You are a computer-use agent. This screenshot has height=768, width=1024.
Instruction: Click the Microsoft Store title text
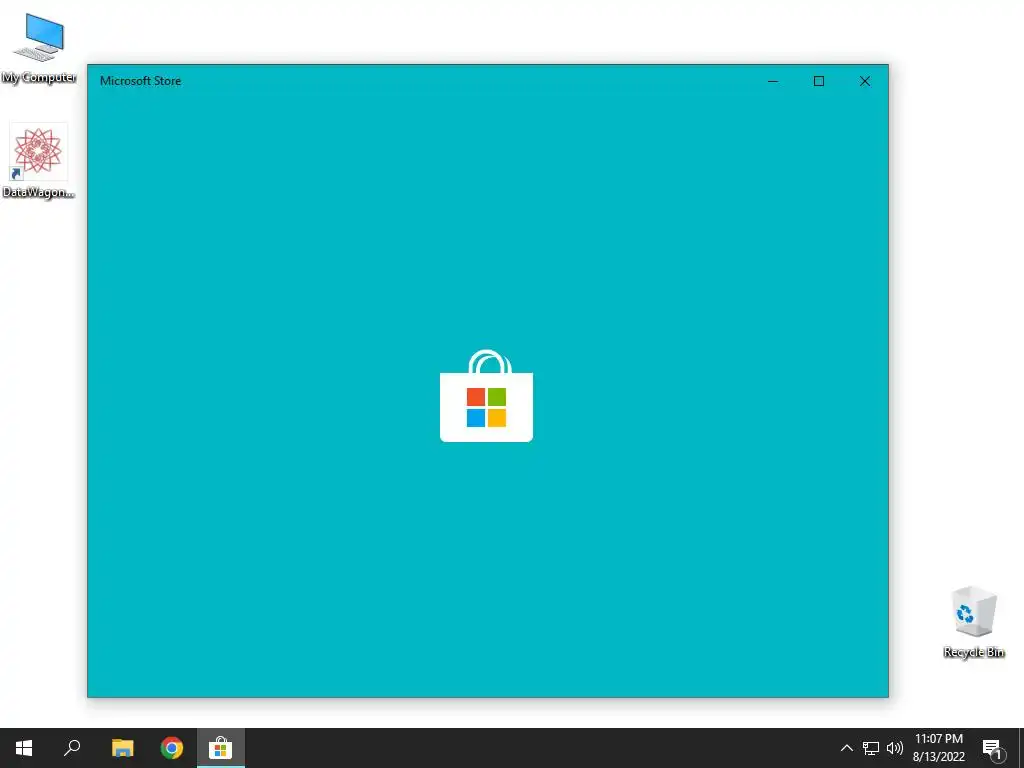(x=140, y=81)
